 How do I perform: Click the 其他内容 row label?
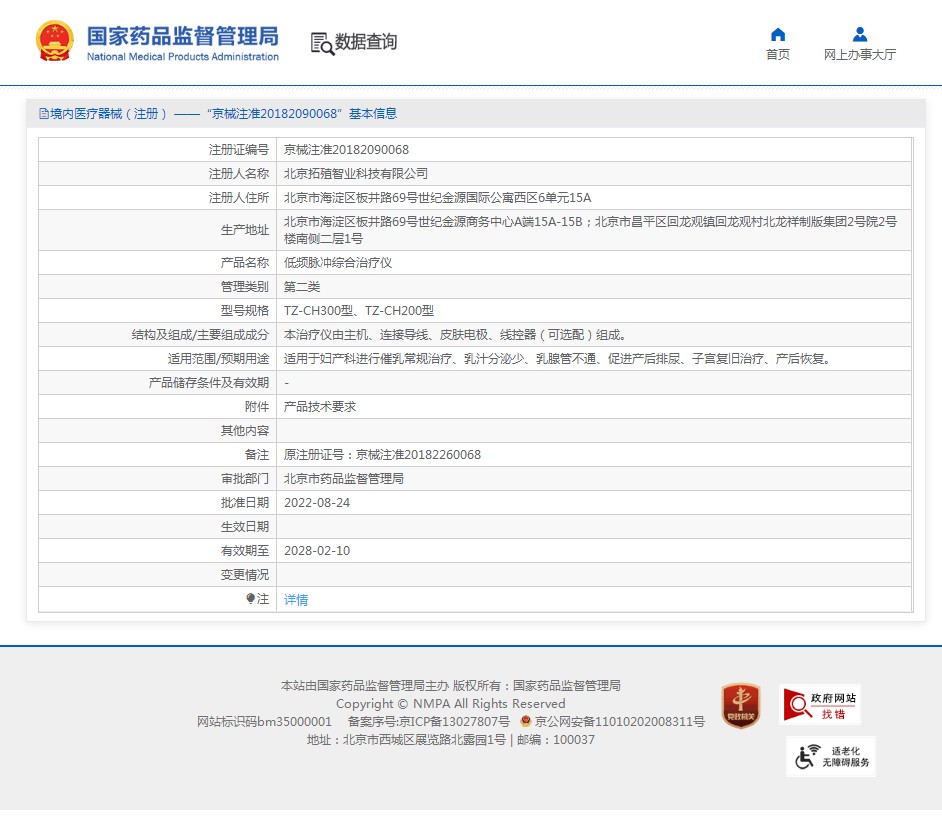point(245,431)
